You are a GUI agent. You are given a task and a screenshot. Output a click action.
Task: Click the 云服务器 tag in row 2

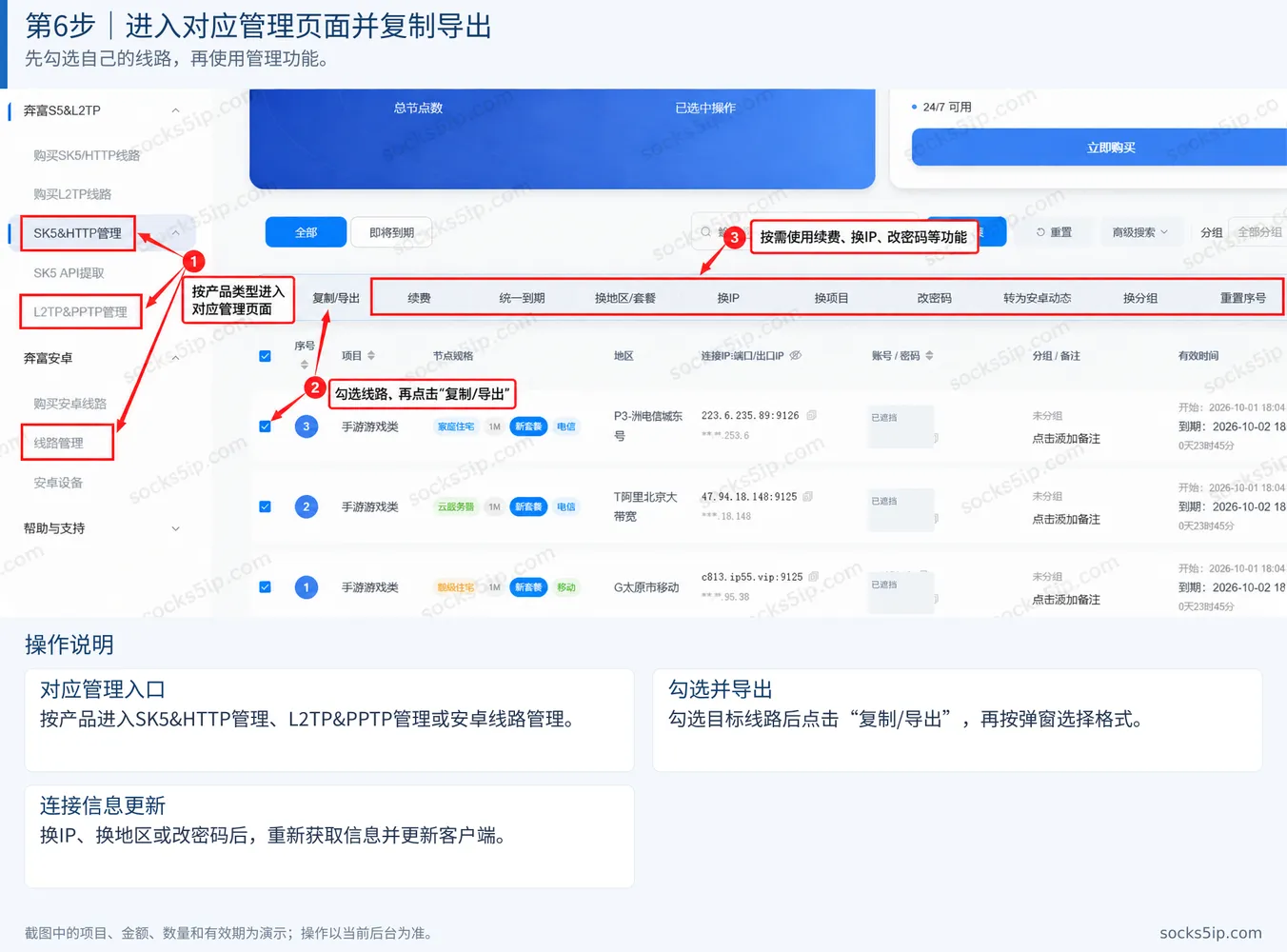click(x=456, y=507)
